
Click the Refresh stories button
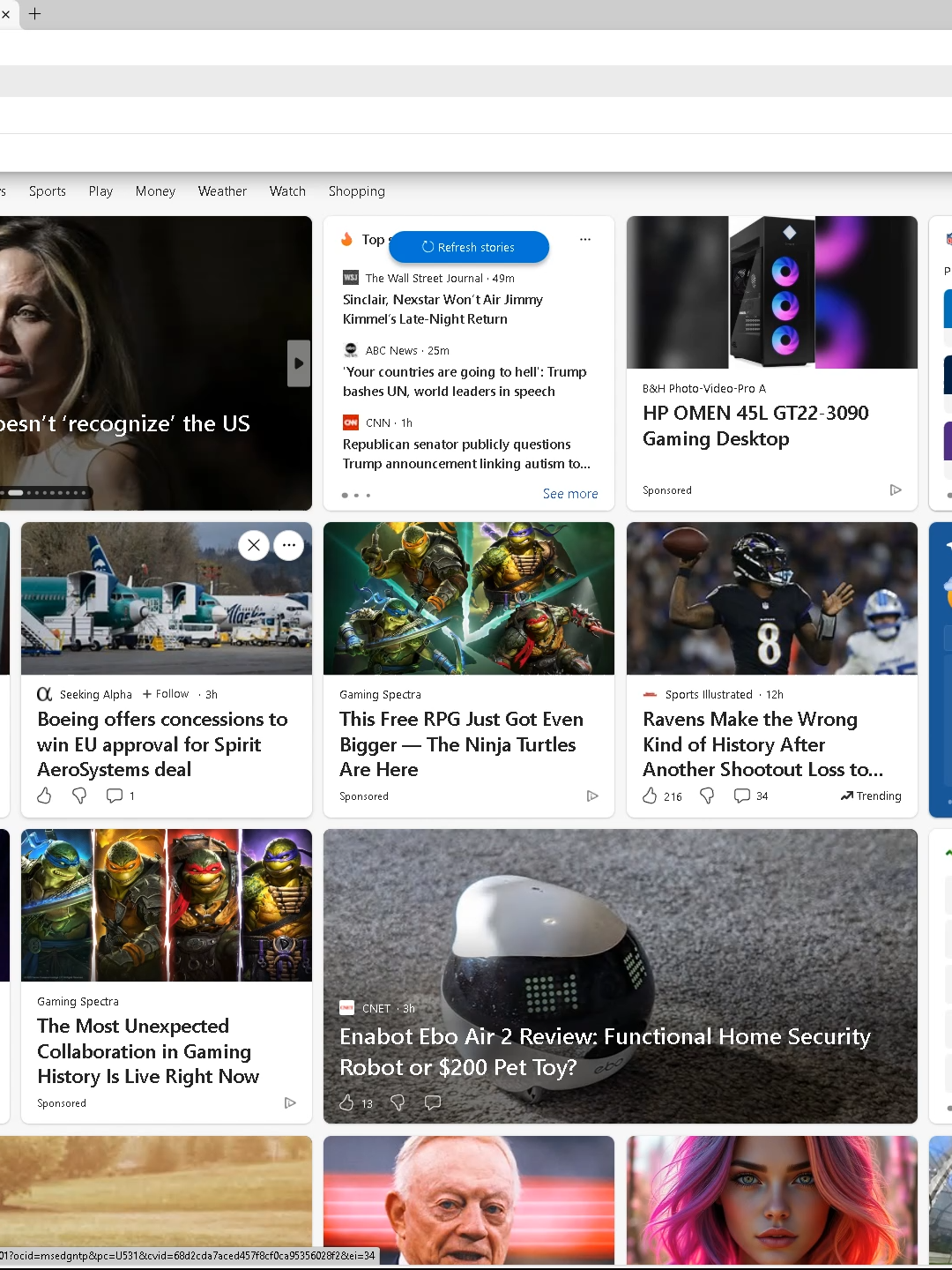[x=469, y=247]
